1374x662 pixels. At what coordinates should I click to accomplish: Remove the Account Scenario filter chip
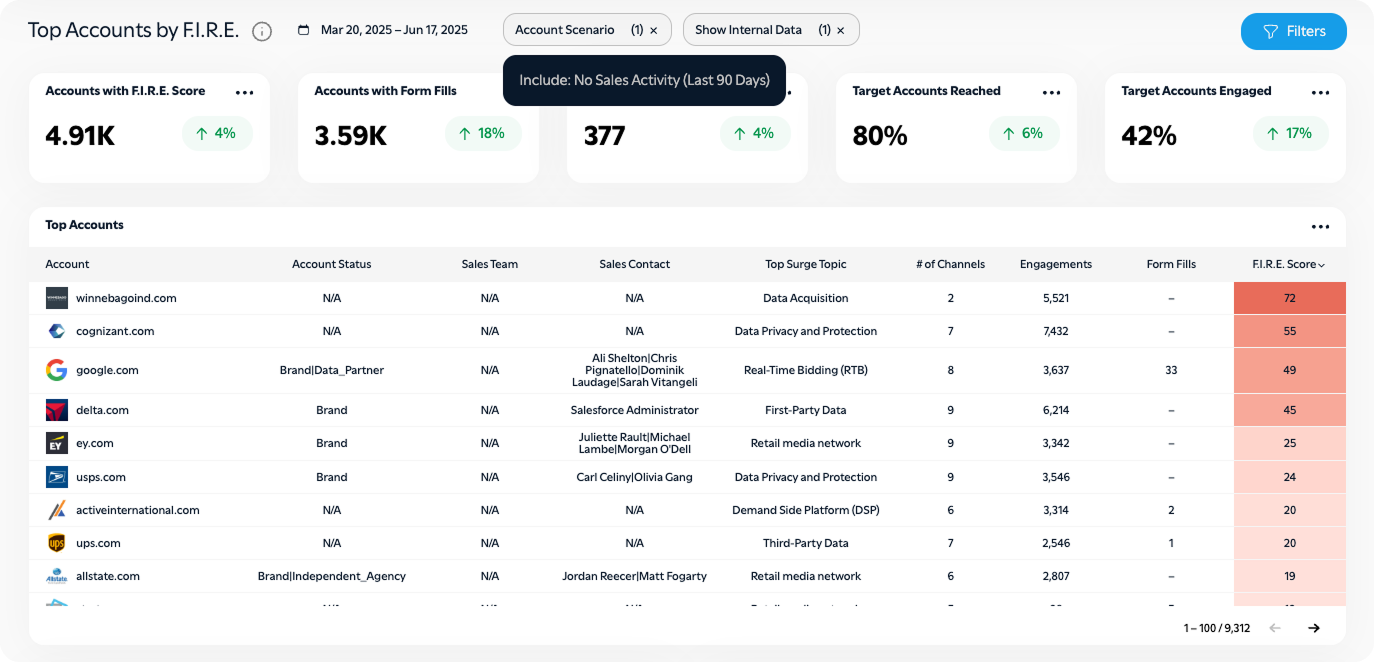654,30
